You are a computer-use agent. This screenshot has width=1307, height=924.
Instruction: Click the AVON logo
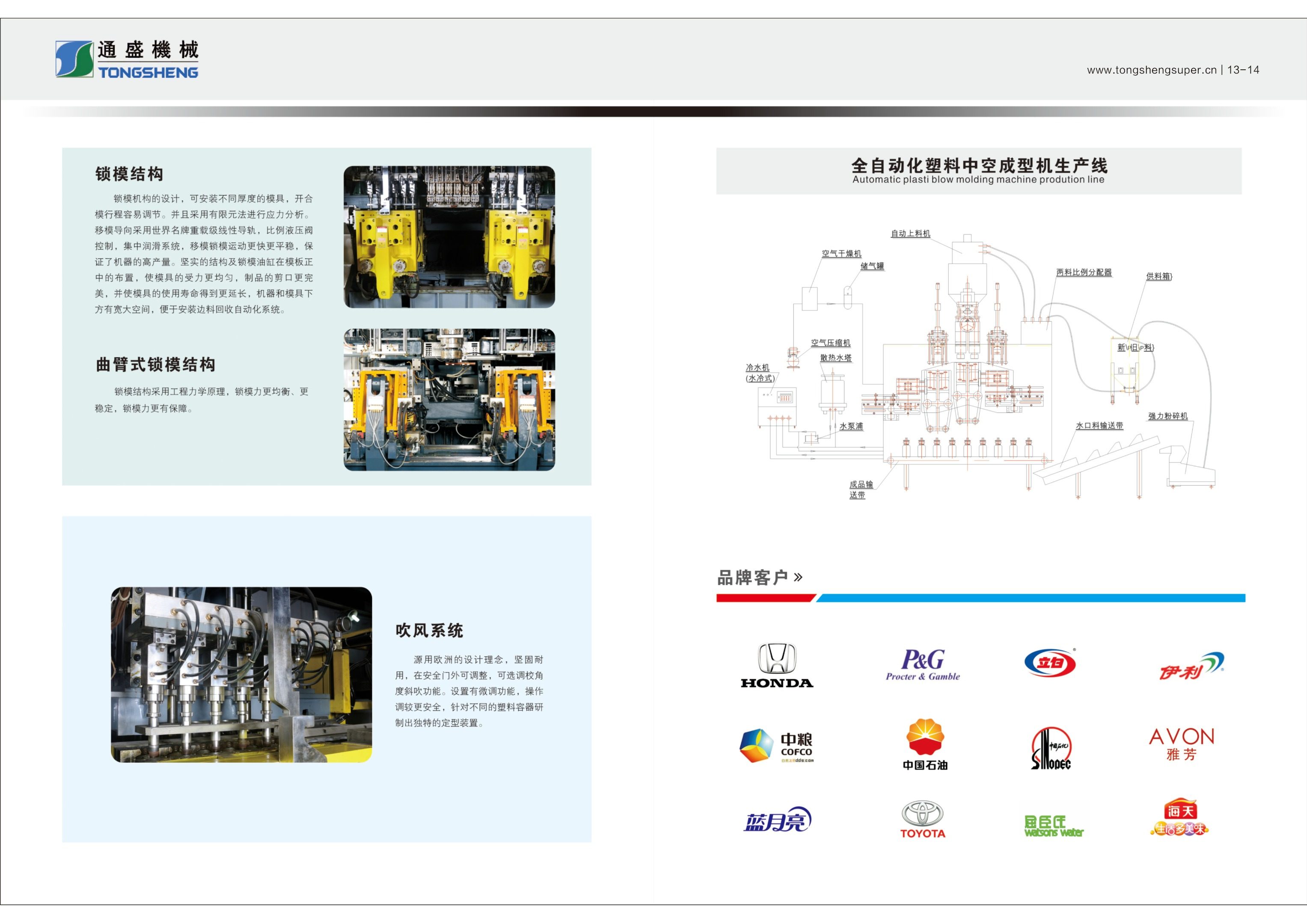click(1182, 744)
